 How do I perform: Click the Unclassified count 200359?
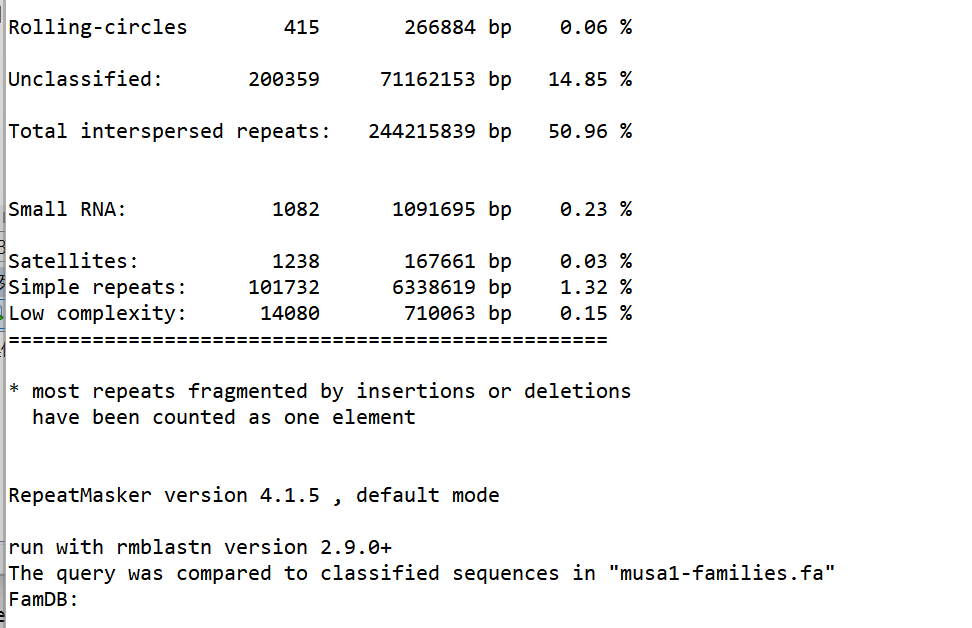coord(284,79)
